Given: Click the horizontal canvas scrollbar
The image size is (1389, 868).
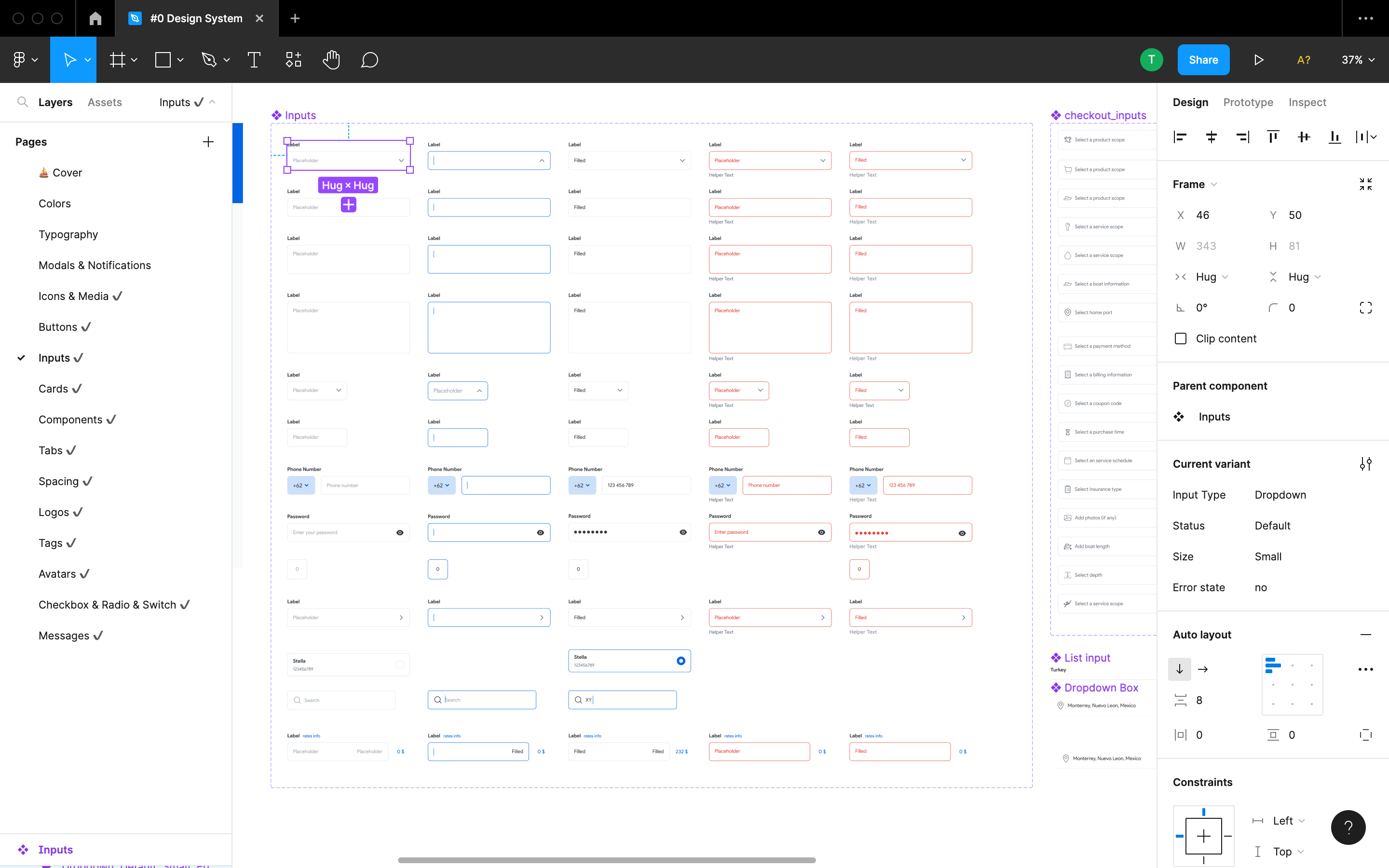Looking at the screenshot, I should [x=606, y=860].
